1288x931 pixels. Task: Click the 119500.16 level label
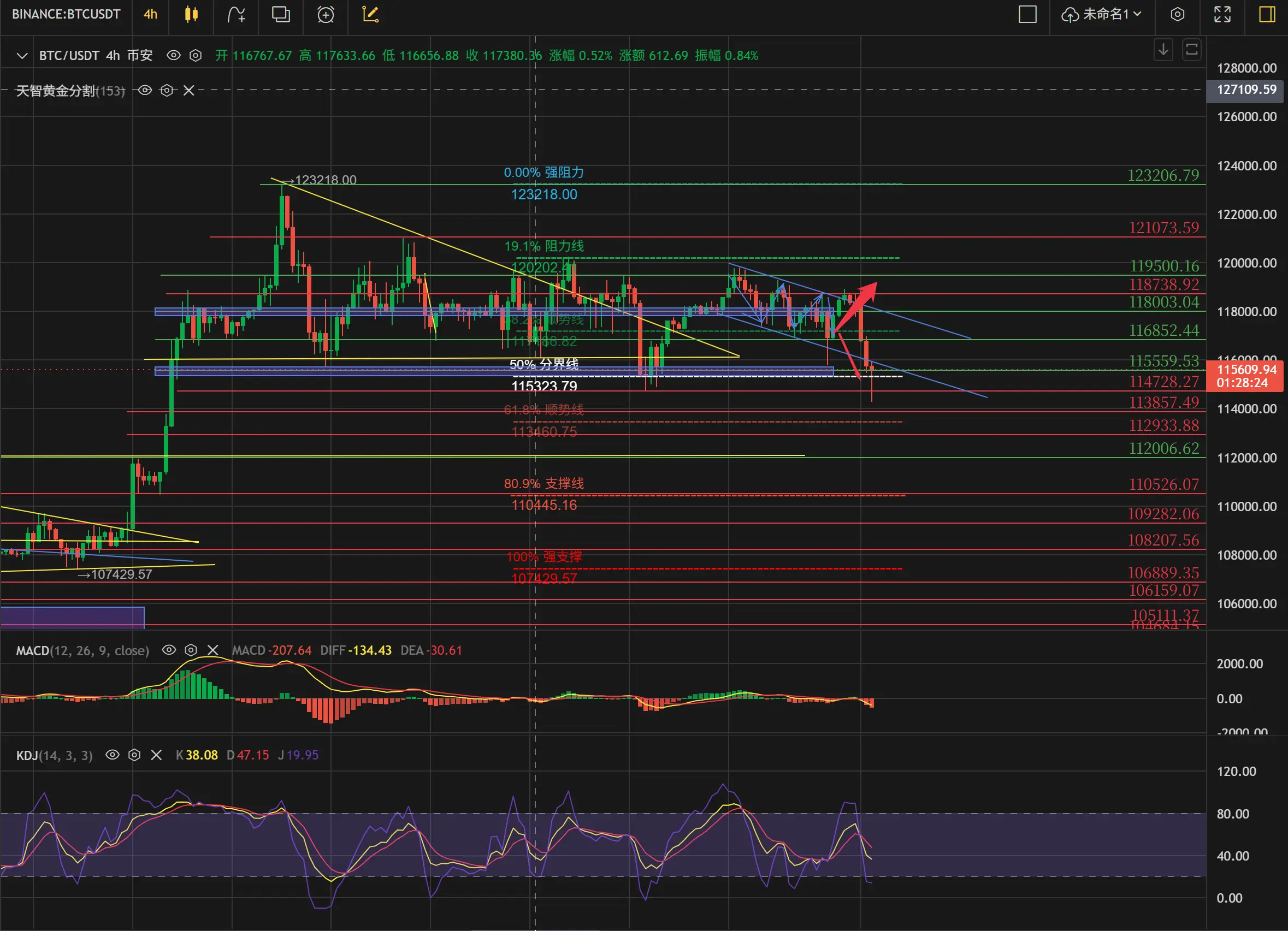point(1164,266)
